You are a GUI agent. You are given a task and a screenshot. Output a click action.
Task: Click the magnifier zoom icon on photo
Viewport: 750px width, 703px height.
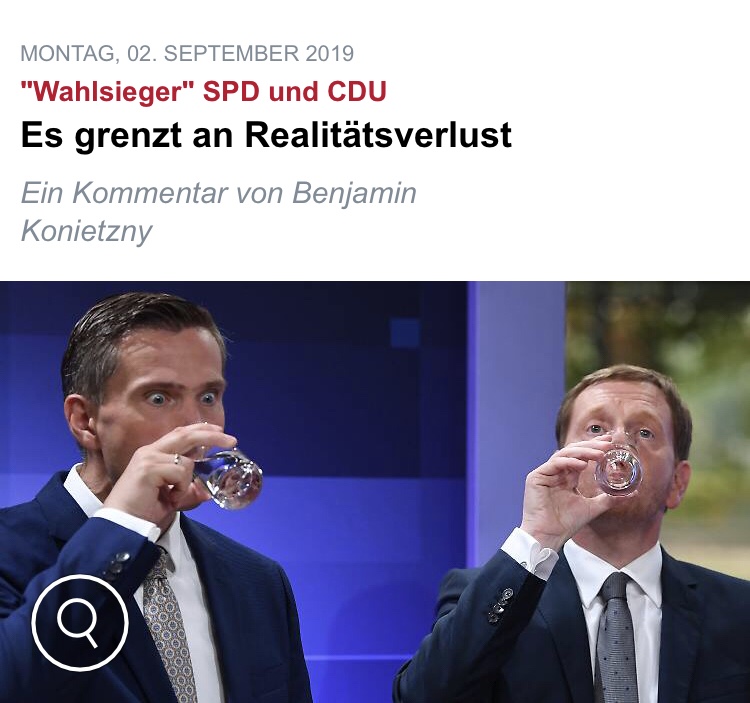click(x=80, y=622)
